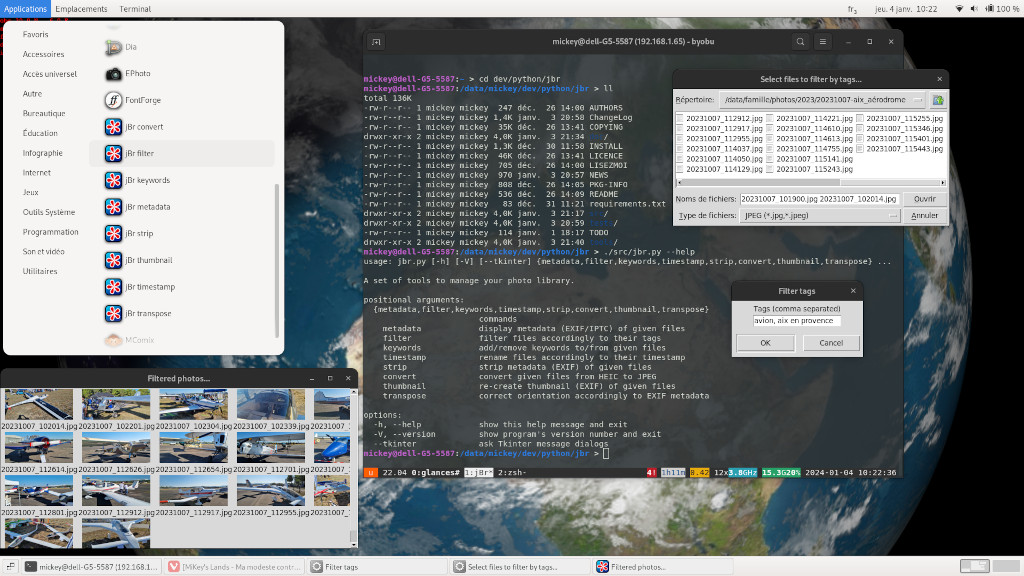Click the battery 100 % indicator

[1002, 8]
